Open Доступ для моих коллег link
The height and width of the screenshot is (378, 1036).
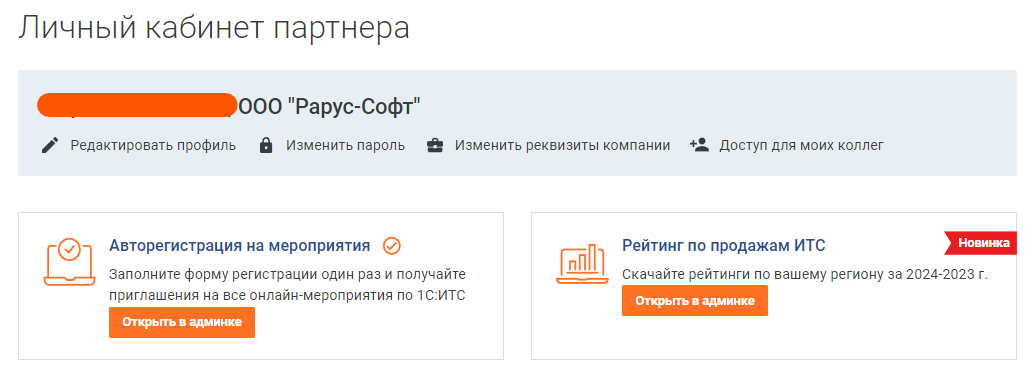pos(801,145)
